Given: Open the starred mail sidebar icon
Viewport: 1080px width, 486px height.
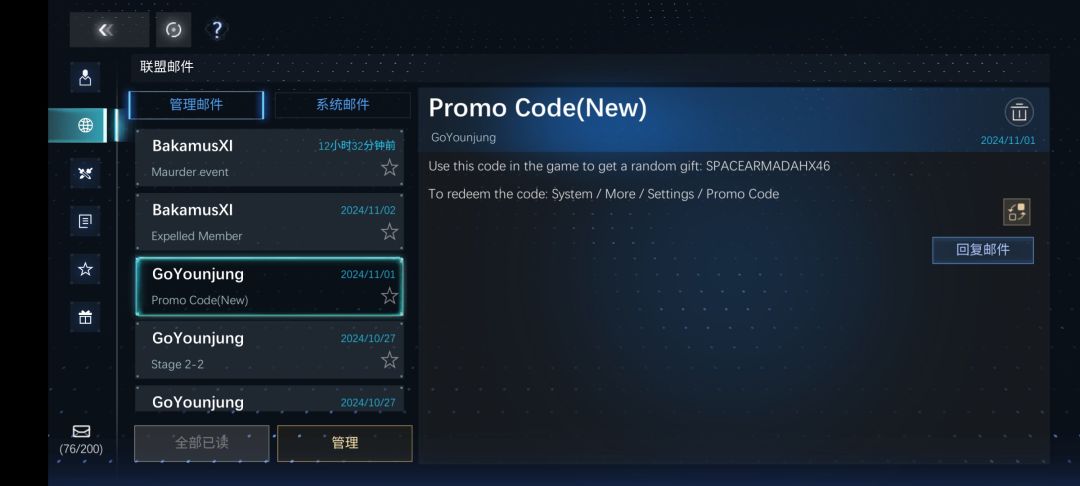Looking at the screenshot, I should 85,269.
